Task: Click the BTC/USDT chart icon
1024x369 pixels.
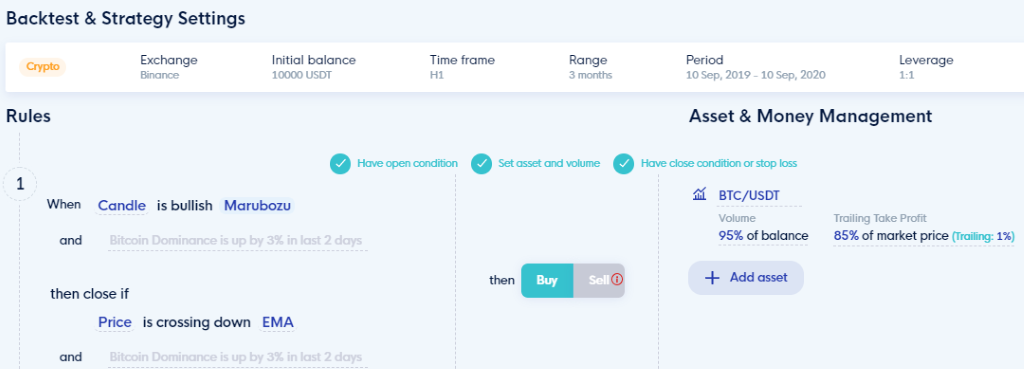Action: click(x=699, y=194)
